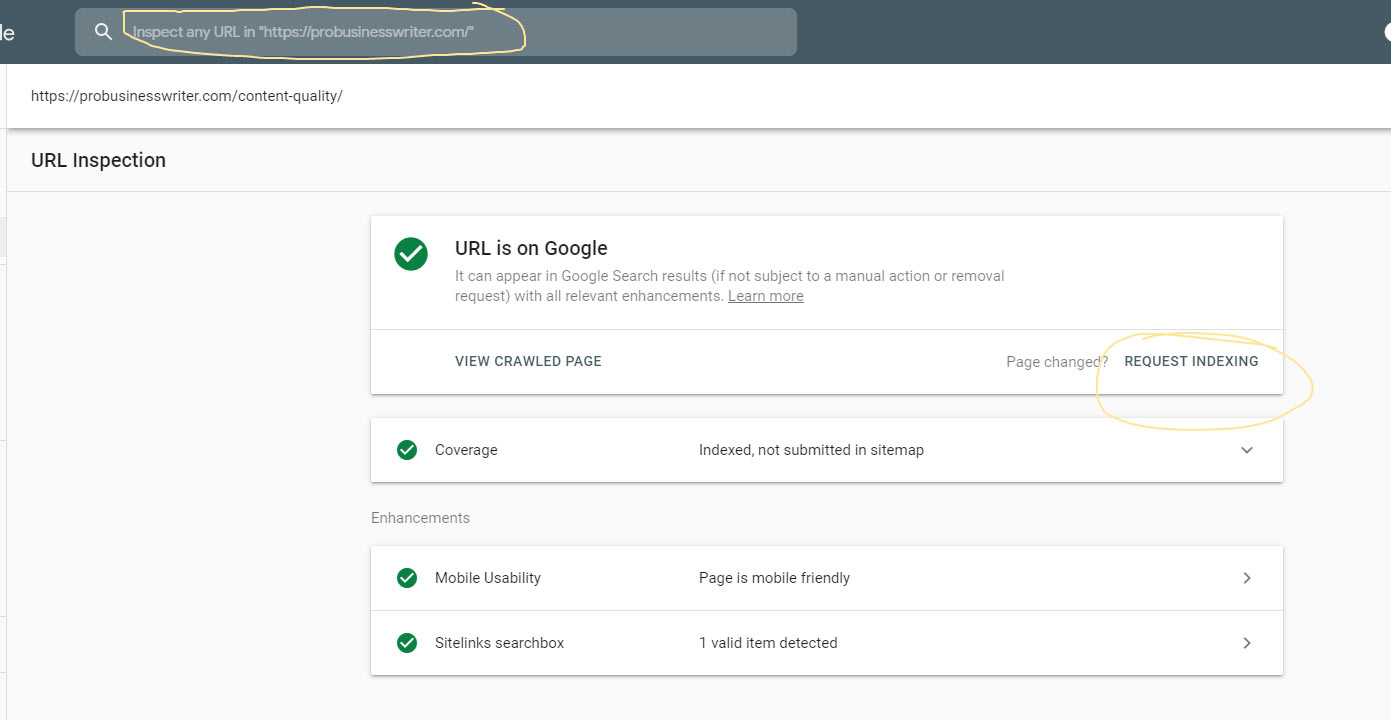Focus the Inspect any URL search field
Viewport: 1391px width, 720px height.
click(x=436, y=32)
